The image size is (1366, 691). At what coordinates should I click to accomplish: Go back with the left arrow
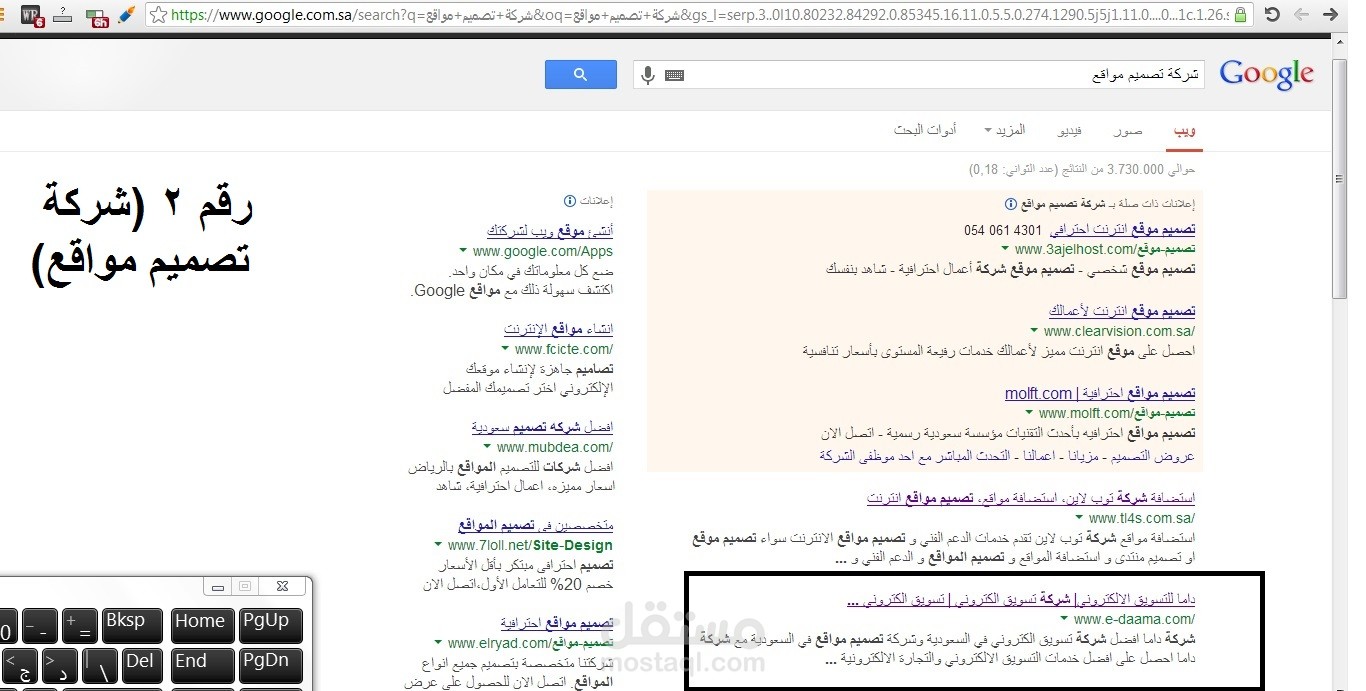tap(1301, 15)
